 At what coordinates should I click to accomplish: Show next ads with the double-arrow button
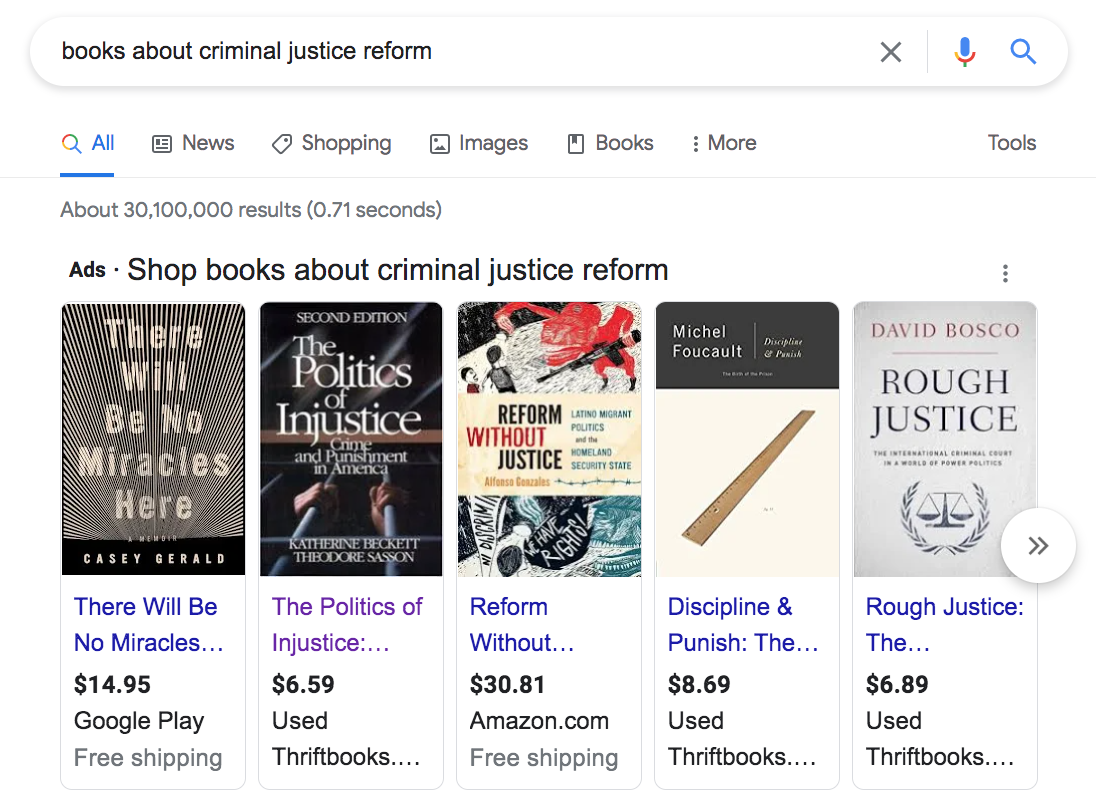[x=1038, y=545]
